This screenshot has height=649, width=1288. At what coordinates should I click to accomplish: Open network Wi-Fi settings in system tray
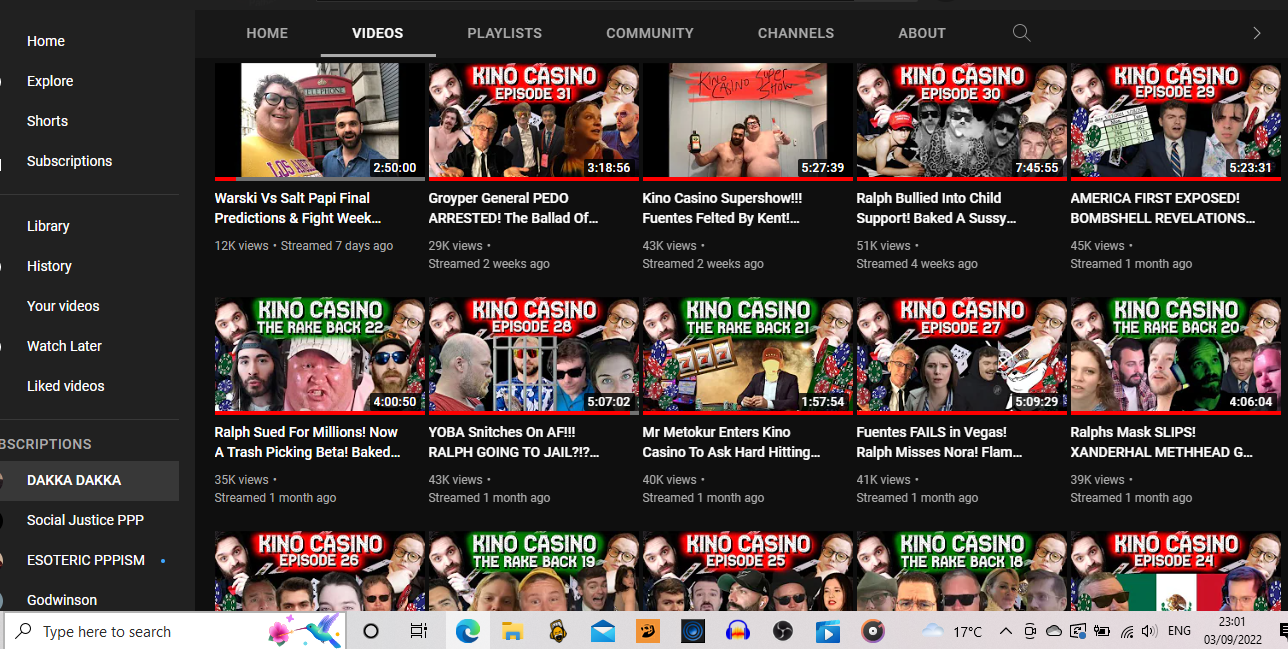[x=1127, y=631]
